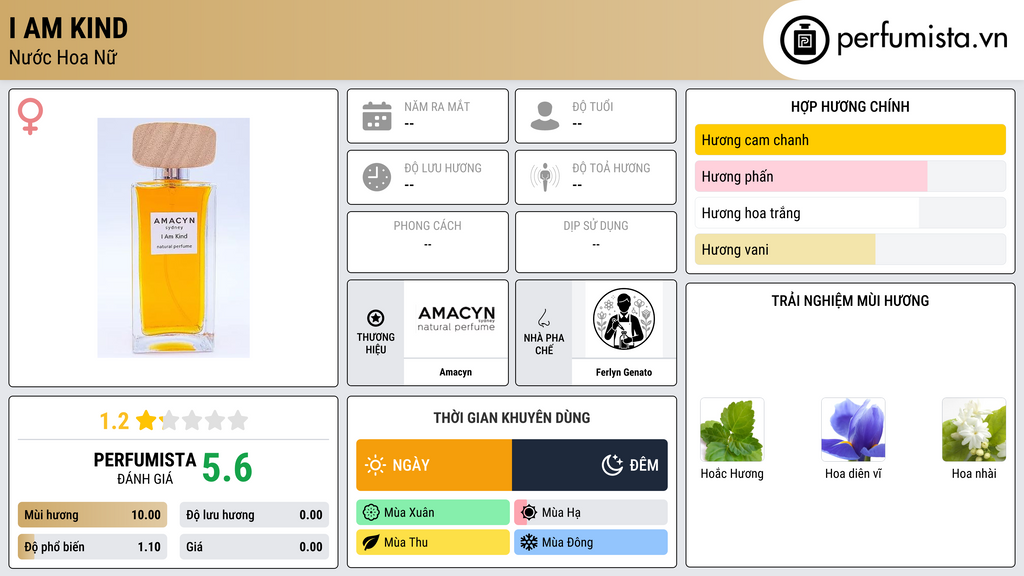
Task: Click the Hương phấn accord bar
Action: (850, 176)
